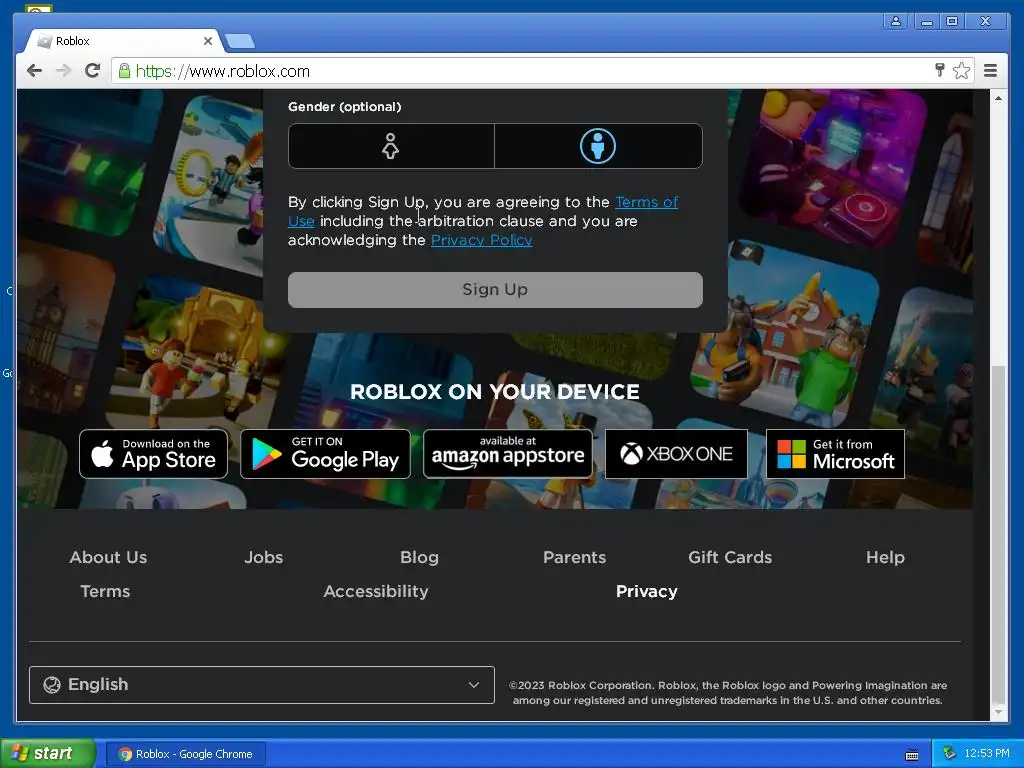This screenshot has height=768, width=1024.
Task: Open the Xbox One badge
Action: pos(677,454)
